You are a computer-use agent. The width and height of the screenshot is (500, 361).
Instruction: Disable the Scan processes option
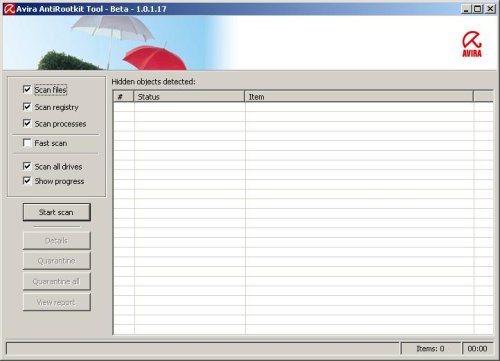click(x=27, y=123)
